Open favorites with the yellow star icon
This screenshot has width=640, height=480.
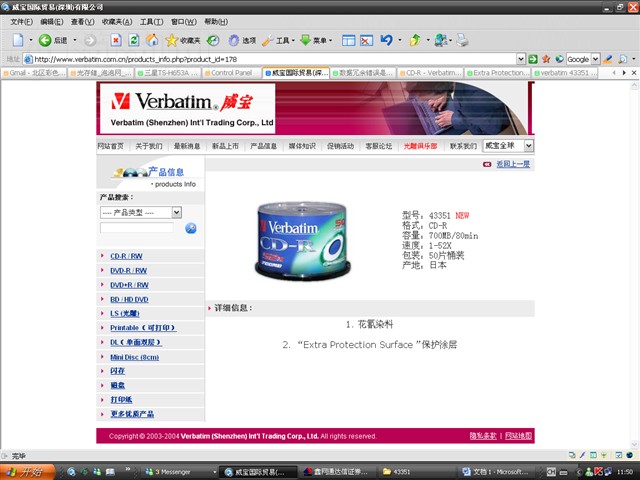click(171, 40)
